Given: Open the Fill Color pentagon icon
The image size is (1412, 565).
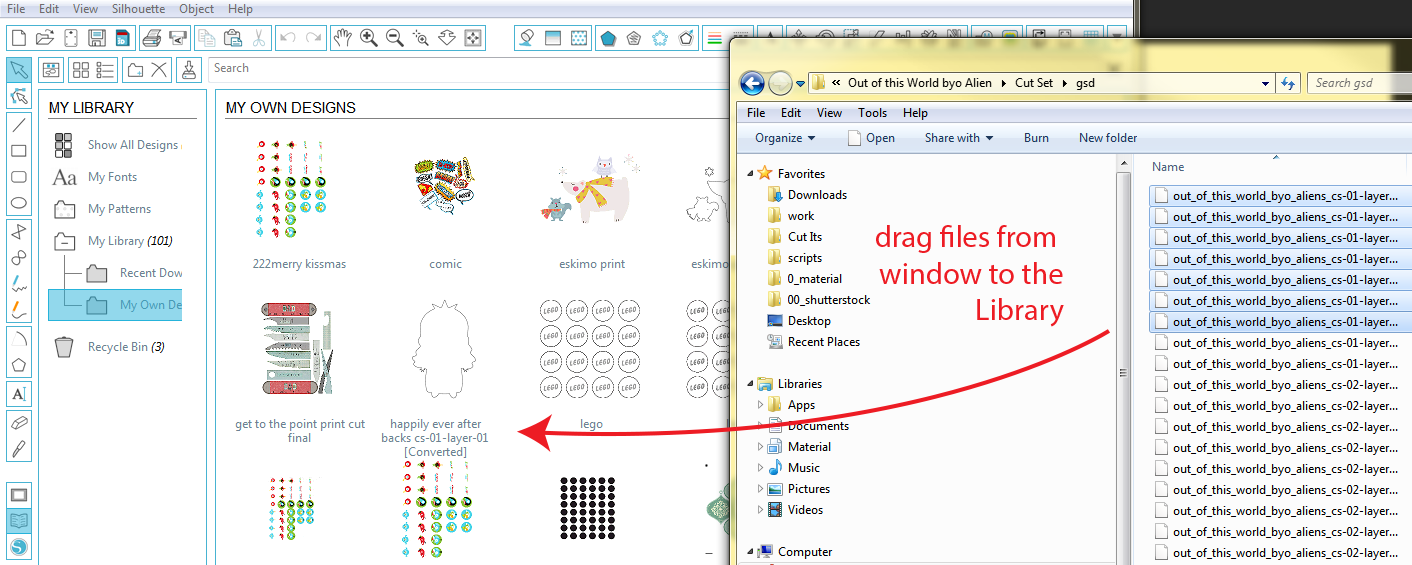Looking at the screenshot, I should tap(607, 38).
